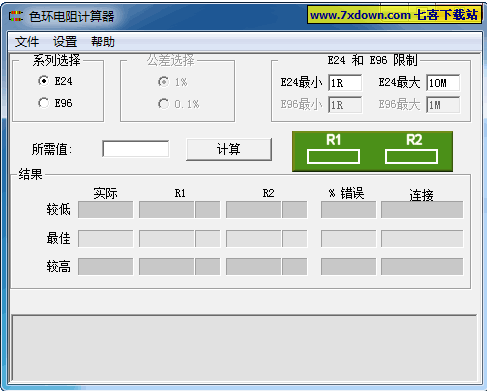Click the 较低 row 连接 field

422,209
